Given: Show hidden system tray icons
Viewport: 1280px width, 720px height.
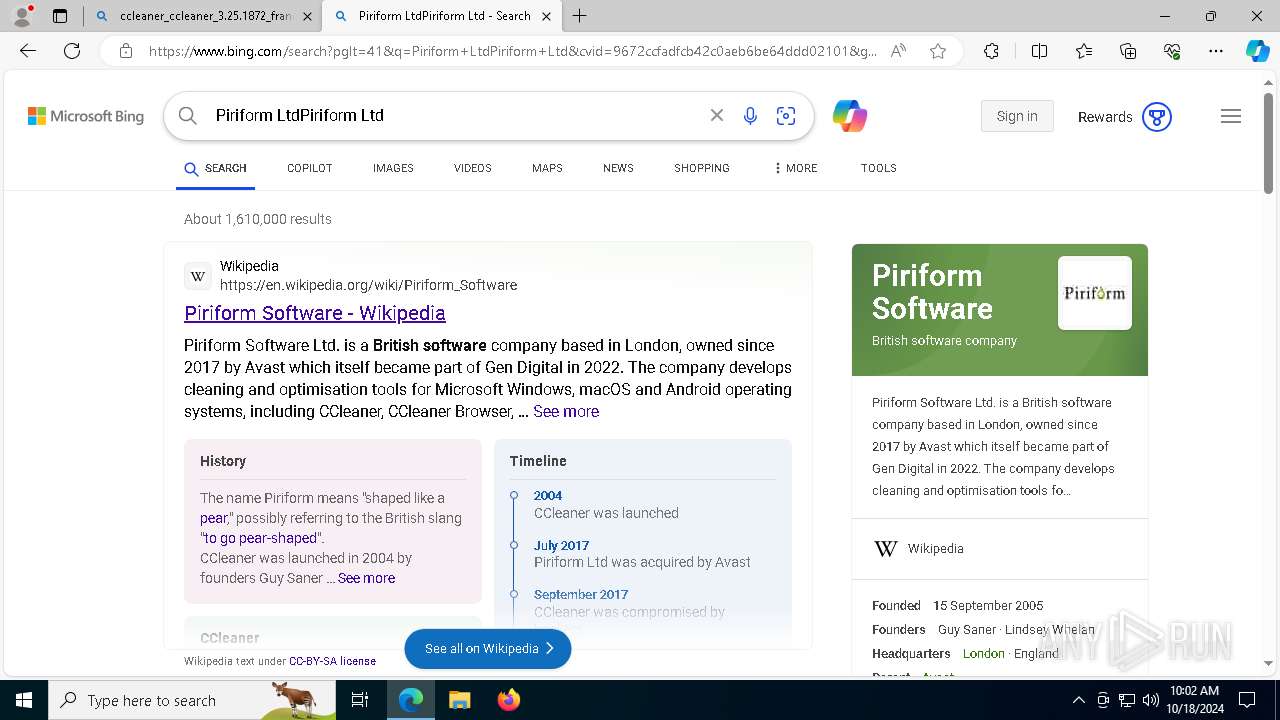Looking at the screenshot, I should [x=1078, y=700].
